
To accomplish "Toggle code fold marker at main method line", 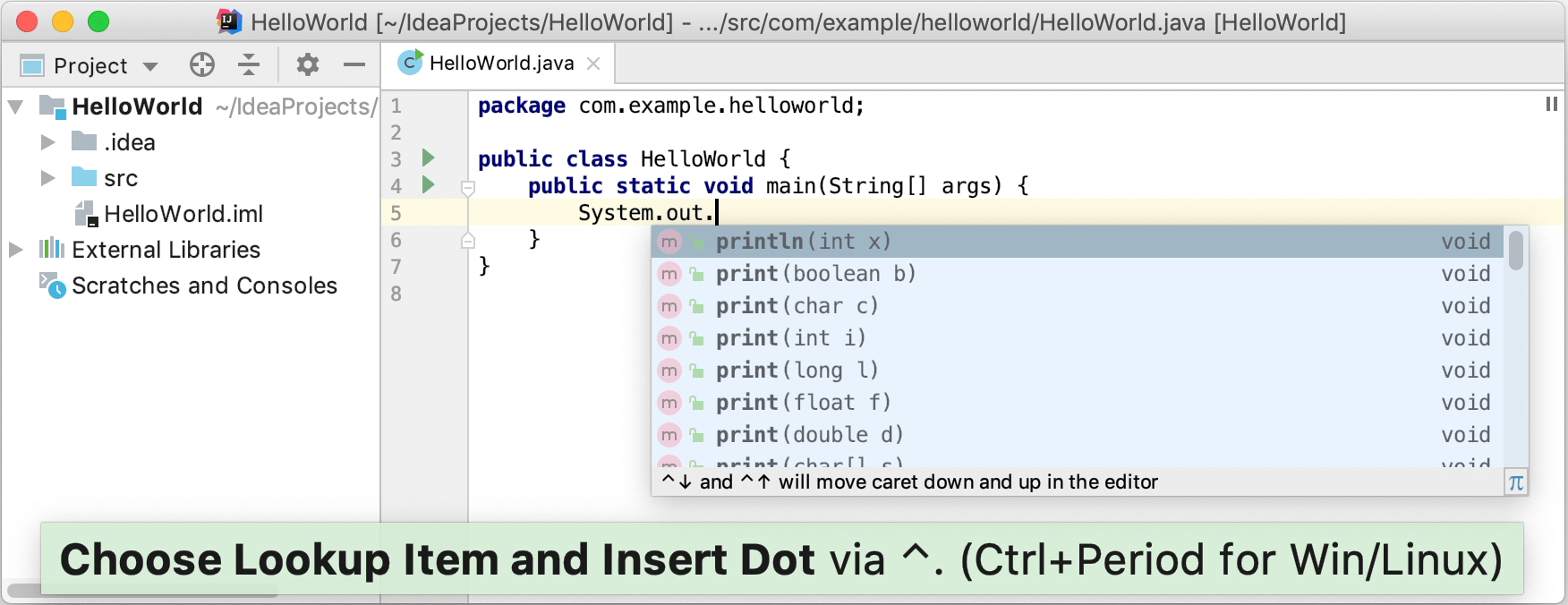I will pyautogui.click(x=467, y=188).
